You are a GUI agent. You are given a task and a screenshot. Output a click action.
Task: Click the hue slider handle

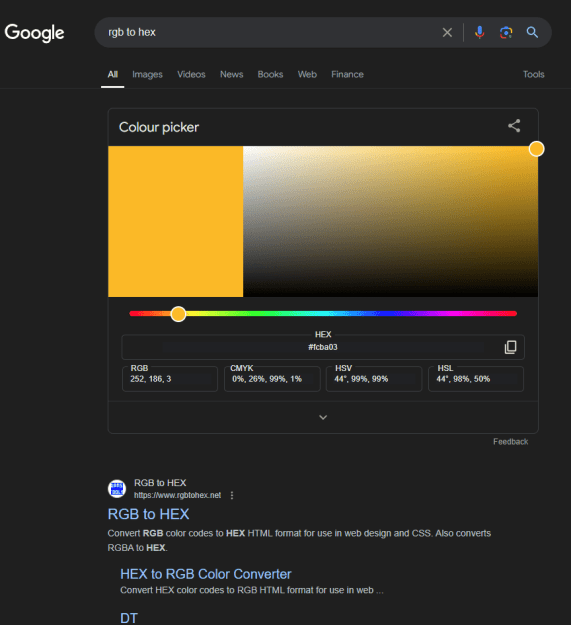click(179, 314)
